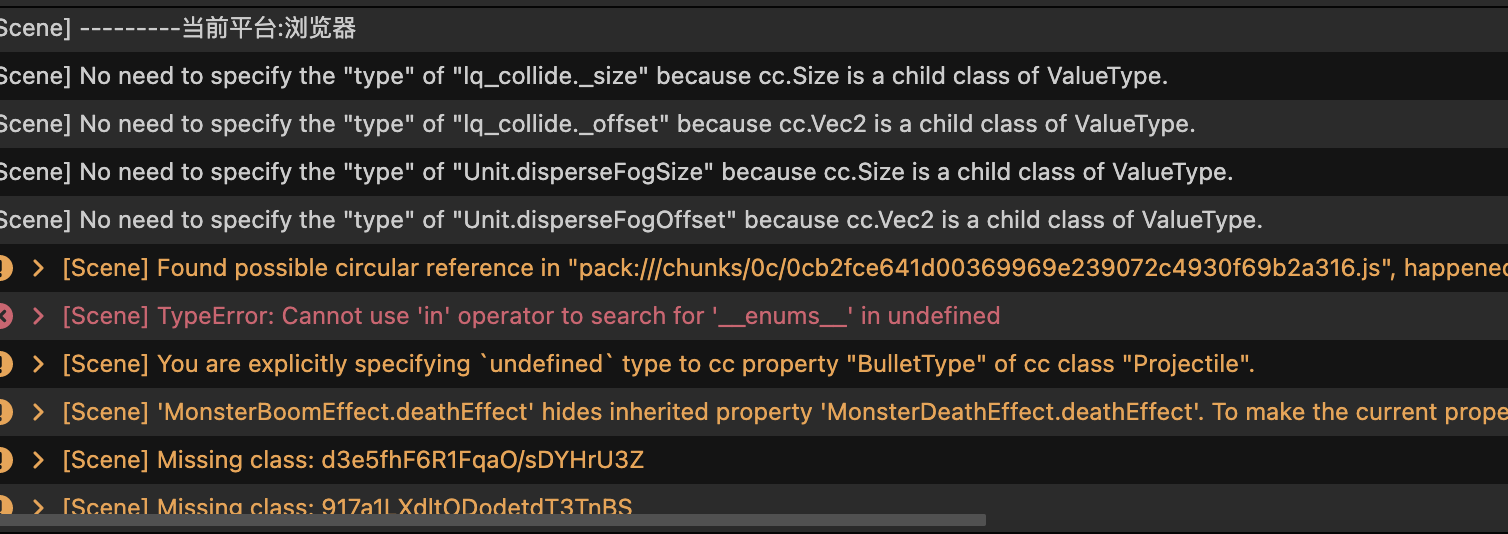
Task: Expand the circular reference warning entry
Action: [x=39, y=268]
